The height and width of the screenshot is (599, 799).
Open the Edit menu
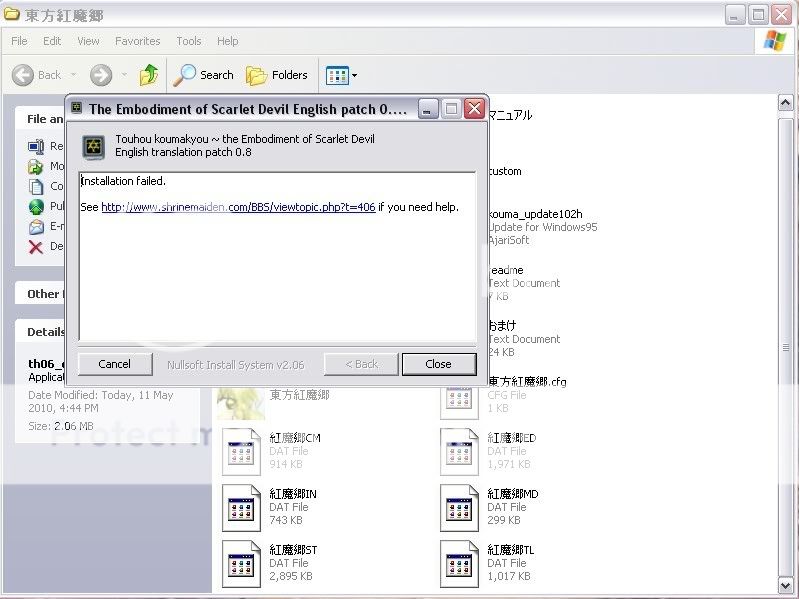[52, 41]
